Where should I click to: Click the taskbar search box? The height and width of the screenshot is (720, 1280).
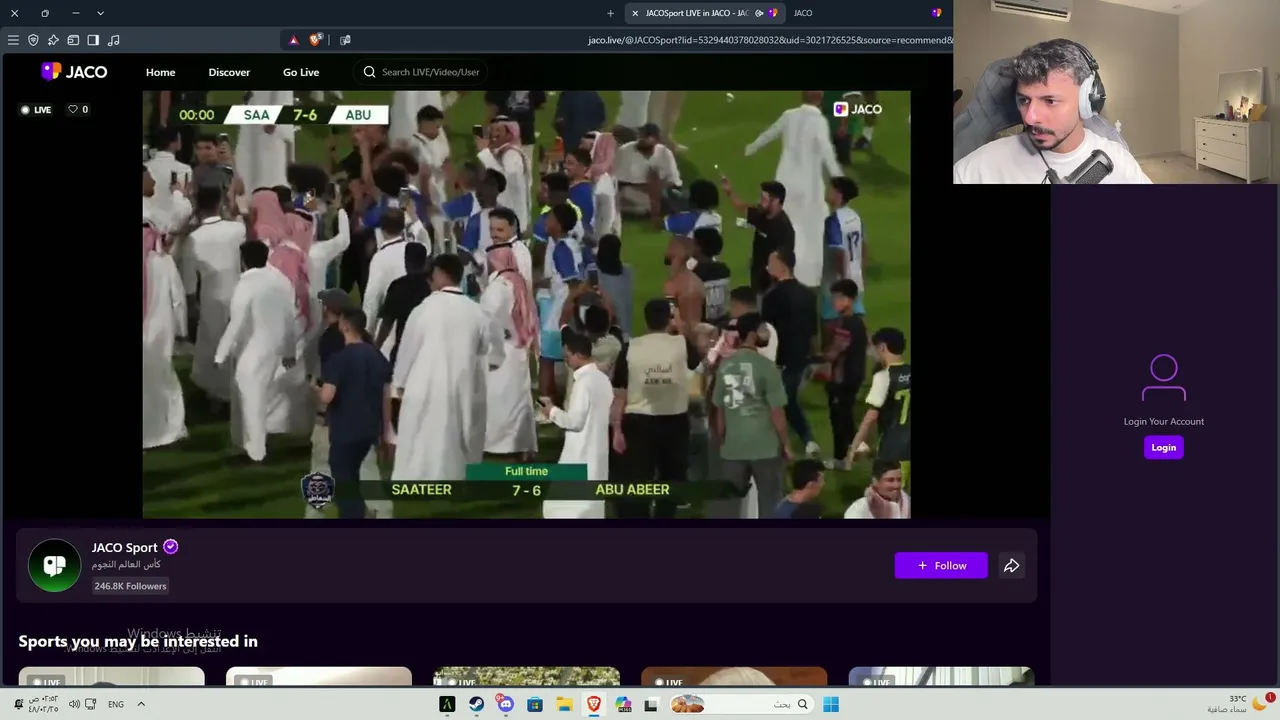coord(742,704)
